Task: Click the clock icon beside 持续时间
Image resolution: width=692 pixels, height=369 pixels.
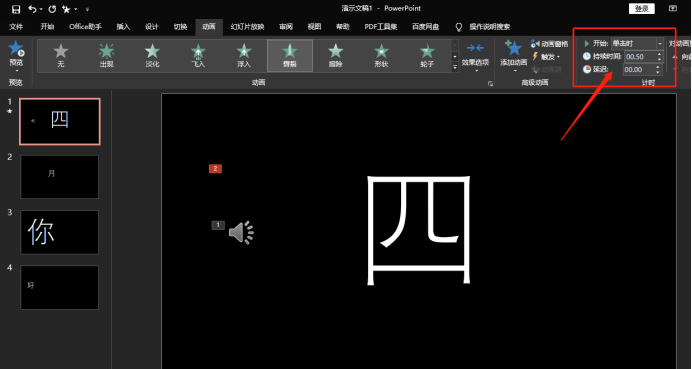Action: click(x=587, y=56)
